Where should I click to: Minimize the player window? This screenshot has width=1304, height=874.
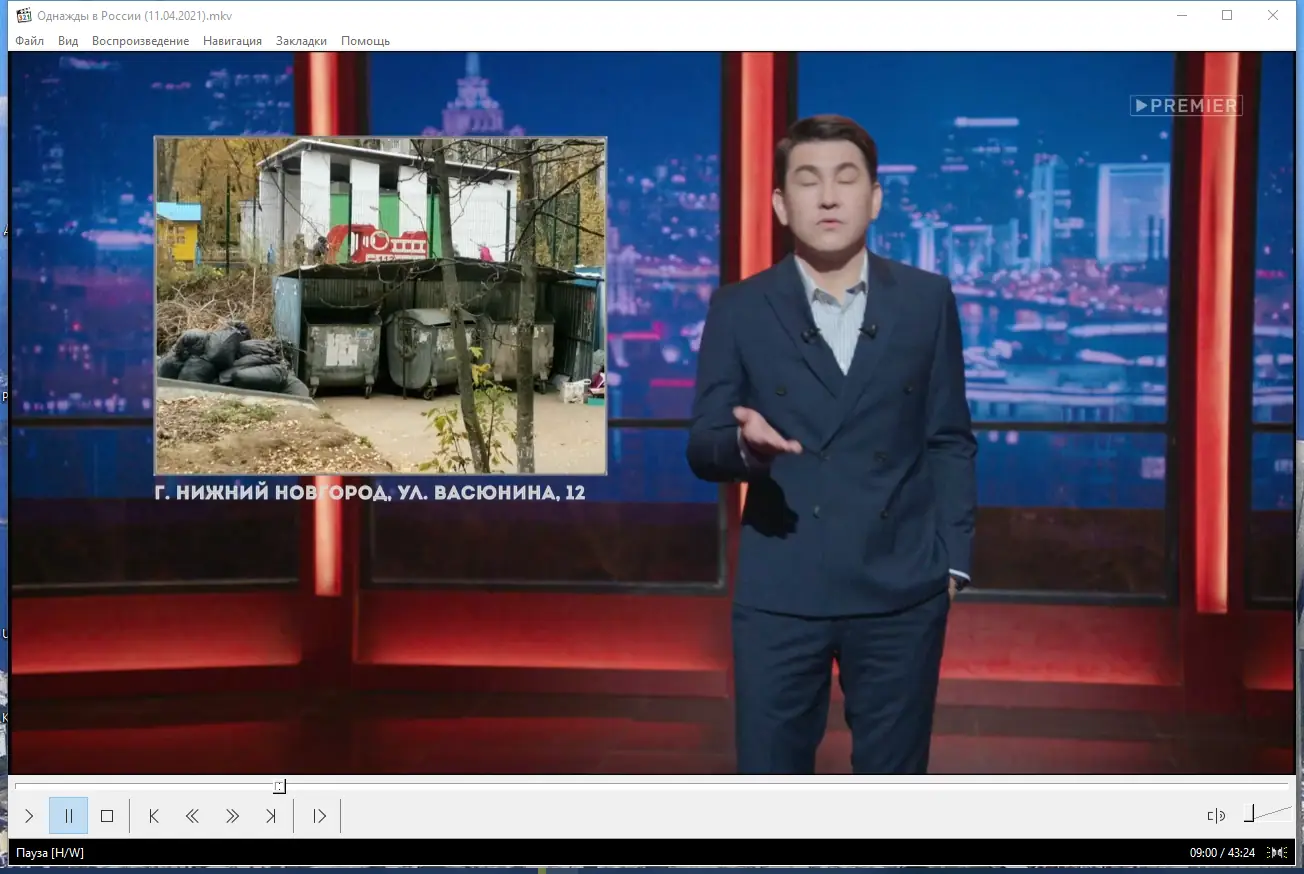(1182, 15)
